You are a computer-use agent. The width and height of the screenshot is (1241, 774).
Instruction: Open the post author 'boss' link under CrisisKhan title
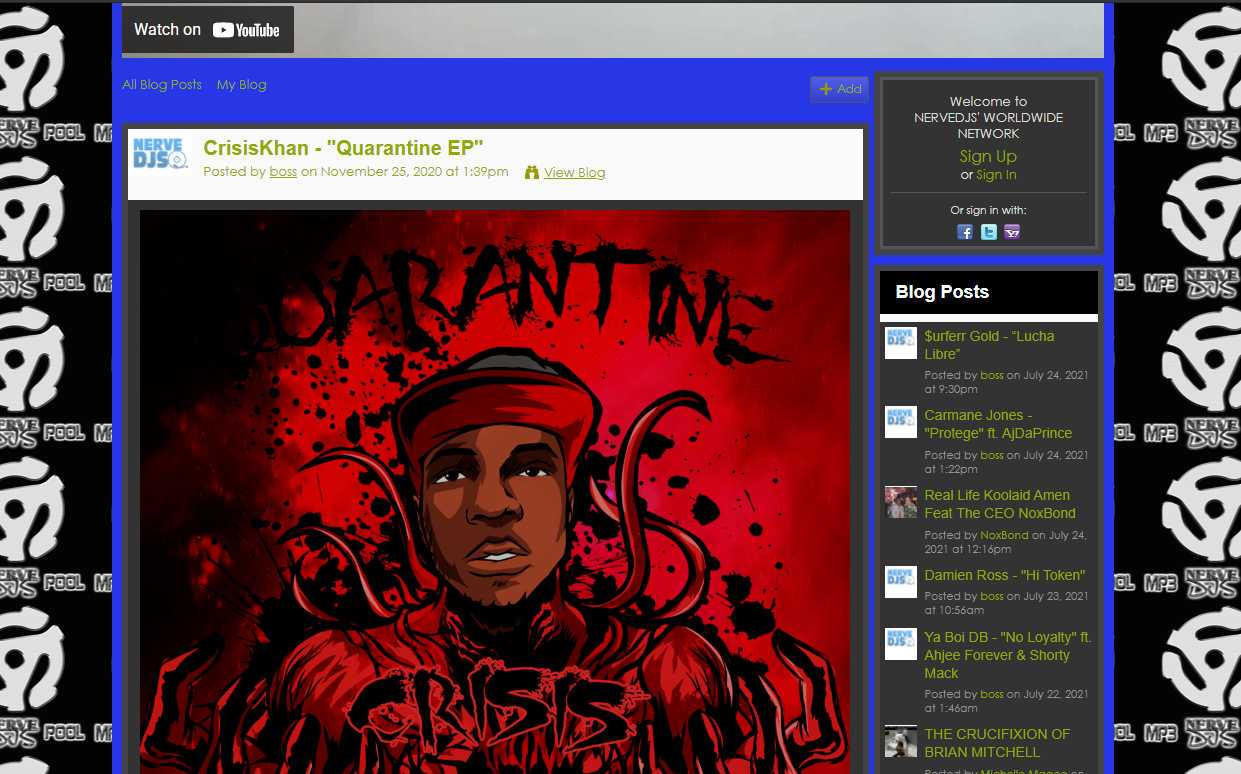pyautogui.click(x=283, y=172)
